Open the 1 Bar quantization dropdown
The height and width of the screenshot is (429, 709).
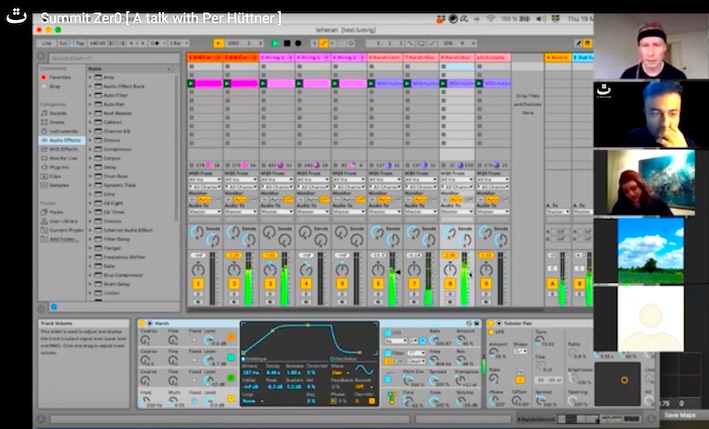click(x=179, y=43)
